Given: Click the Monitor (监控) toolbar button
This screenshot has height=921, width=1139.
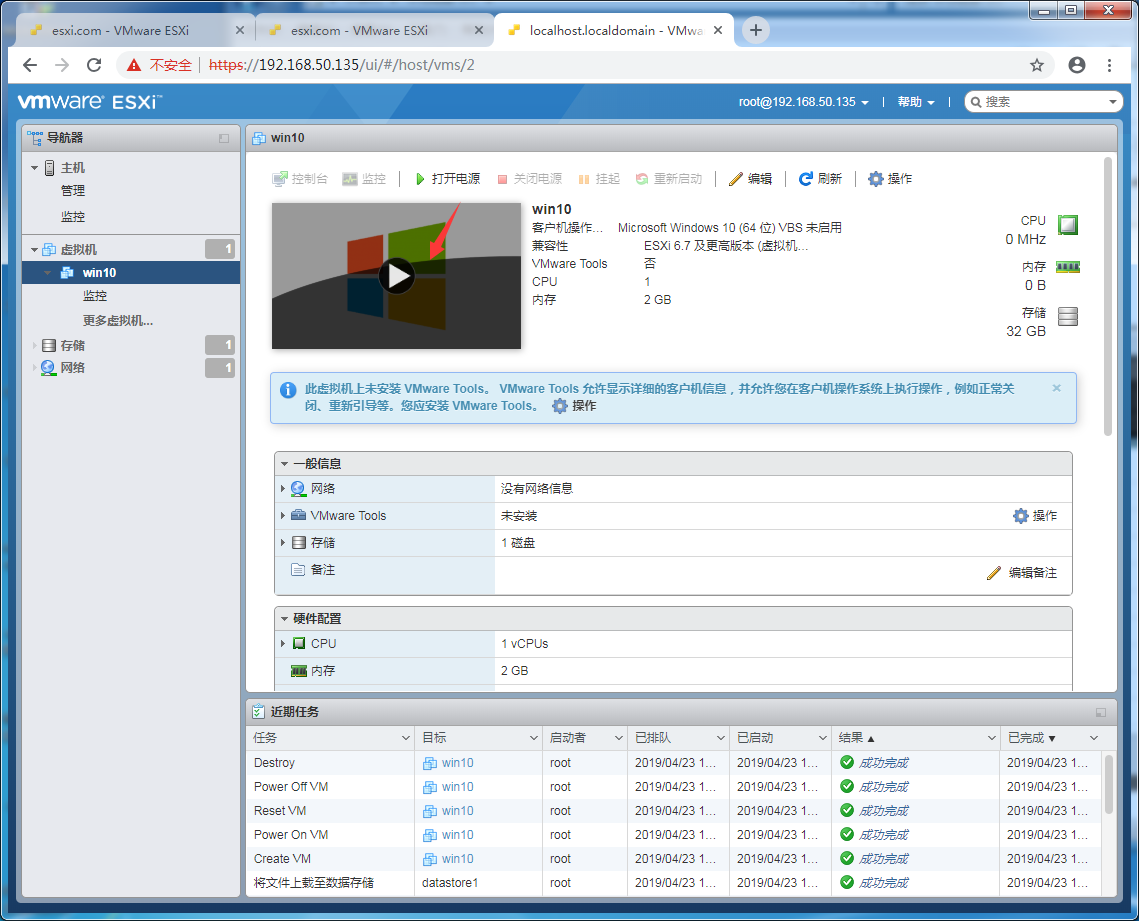Looking at the screenshot, I should 364,179.
